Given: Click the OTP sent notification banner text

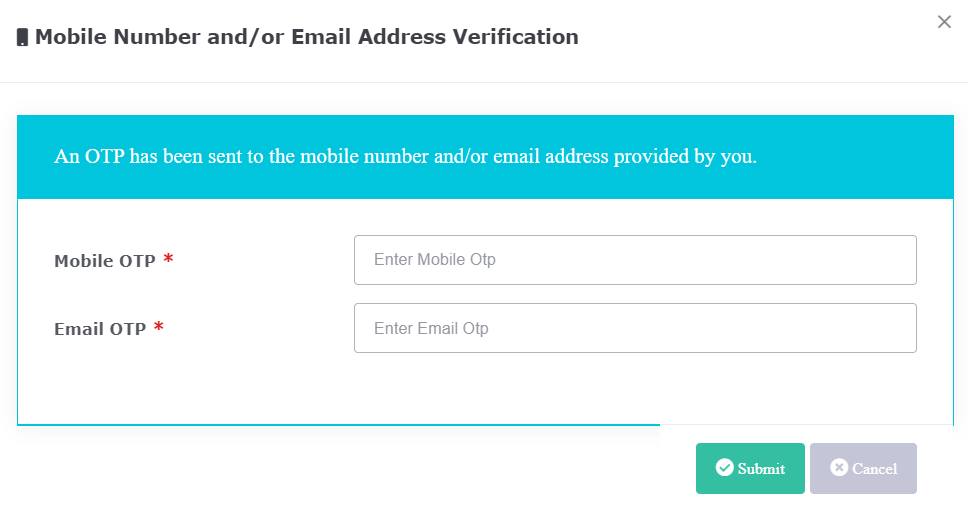Looking at the screenshot, I should 406,156.
